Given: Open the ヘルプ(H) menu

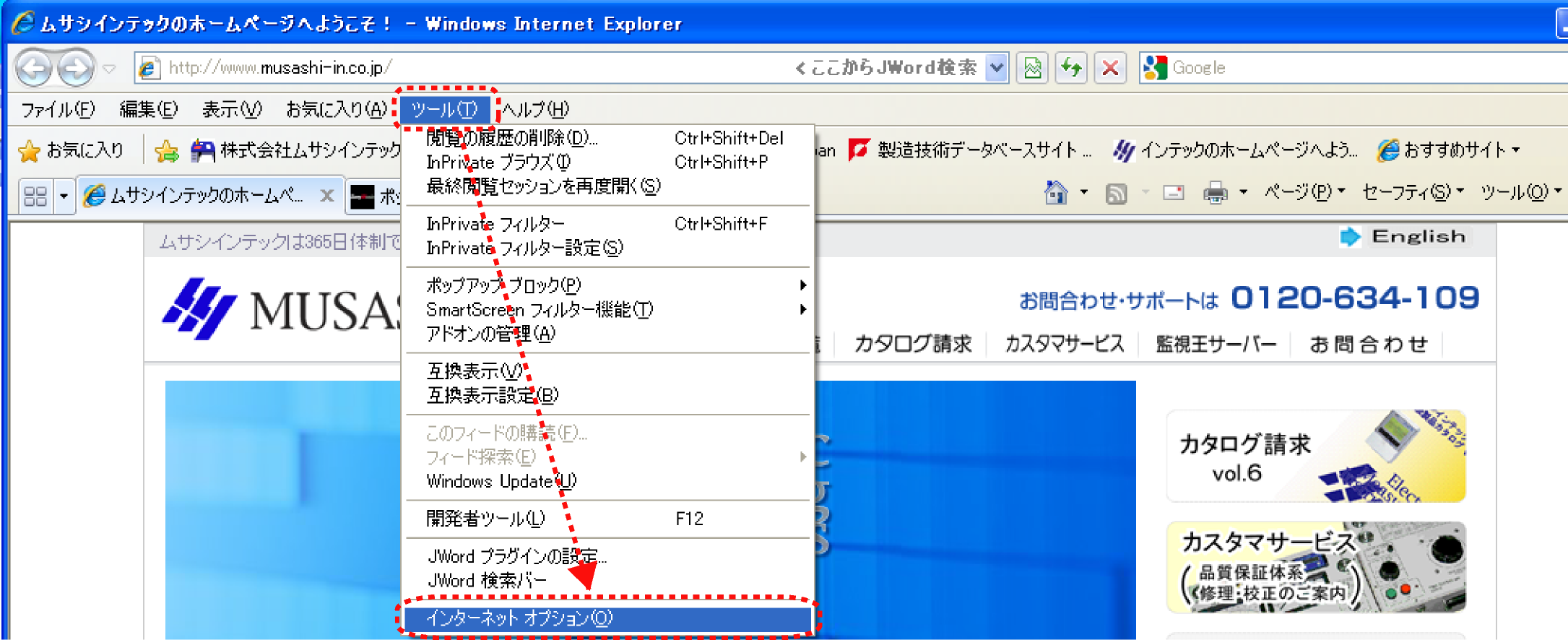Looking at the screenshot, I should (x=535, y=109).
